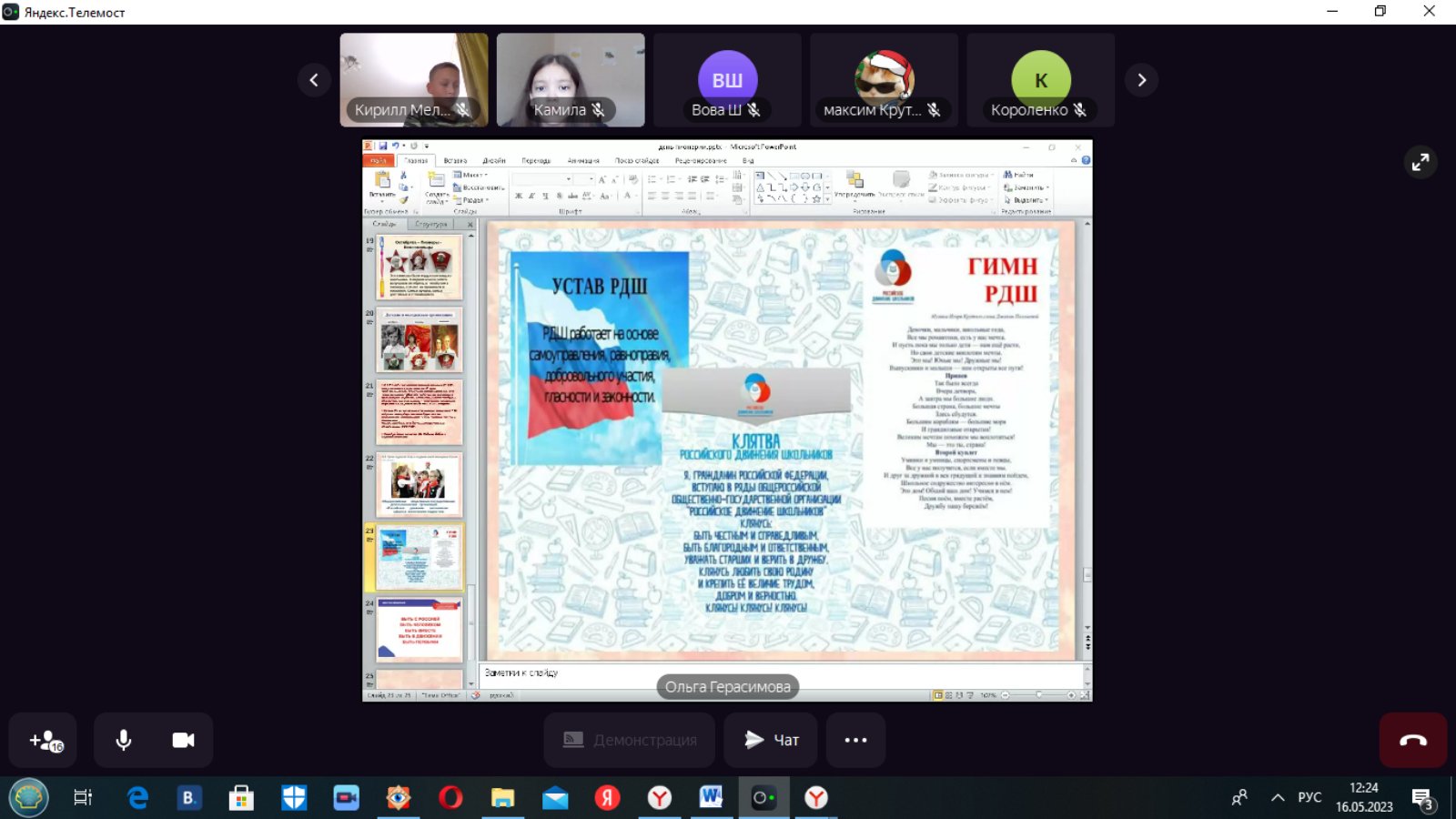Open Контур фигуры dropdown
1456x819 pixels.
959,187
